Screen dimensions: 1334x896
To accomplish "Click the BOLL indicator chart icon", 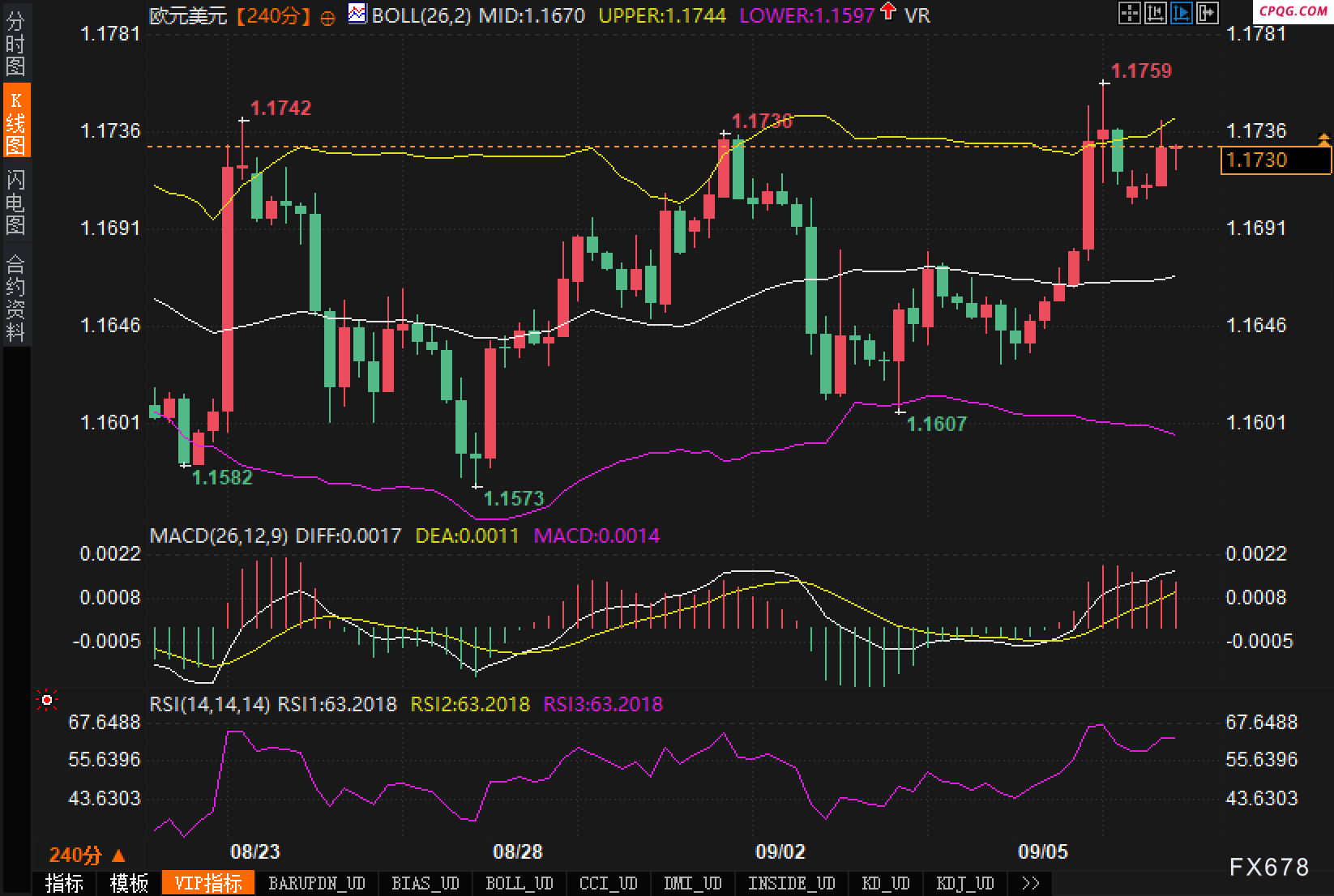I will coord(357,14).
